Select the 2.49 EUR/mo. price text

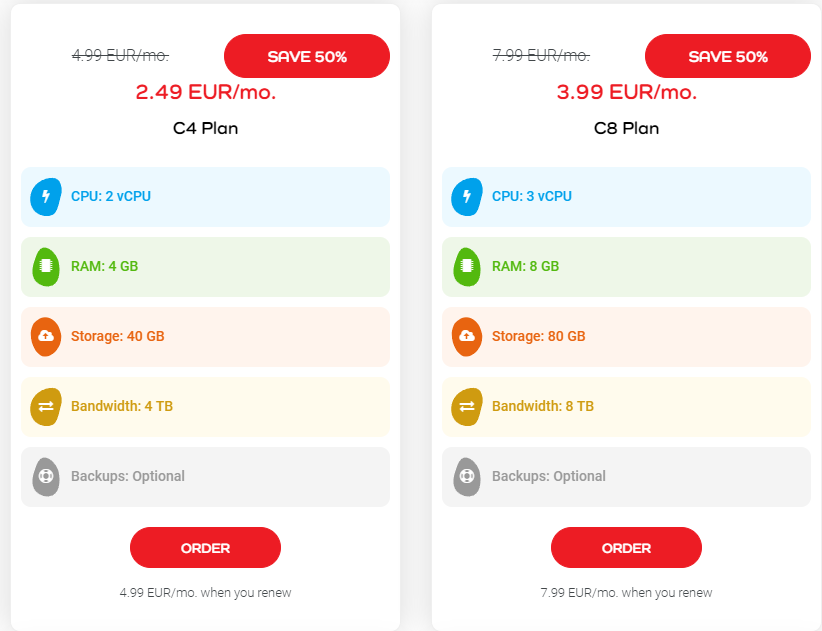click(205, 93)
